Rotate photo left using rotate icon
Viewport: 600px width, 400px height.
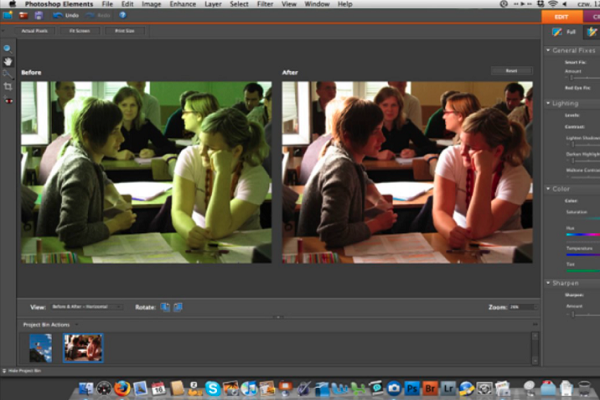165,307
